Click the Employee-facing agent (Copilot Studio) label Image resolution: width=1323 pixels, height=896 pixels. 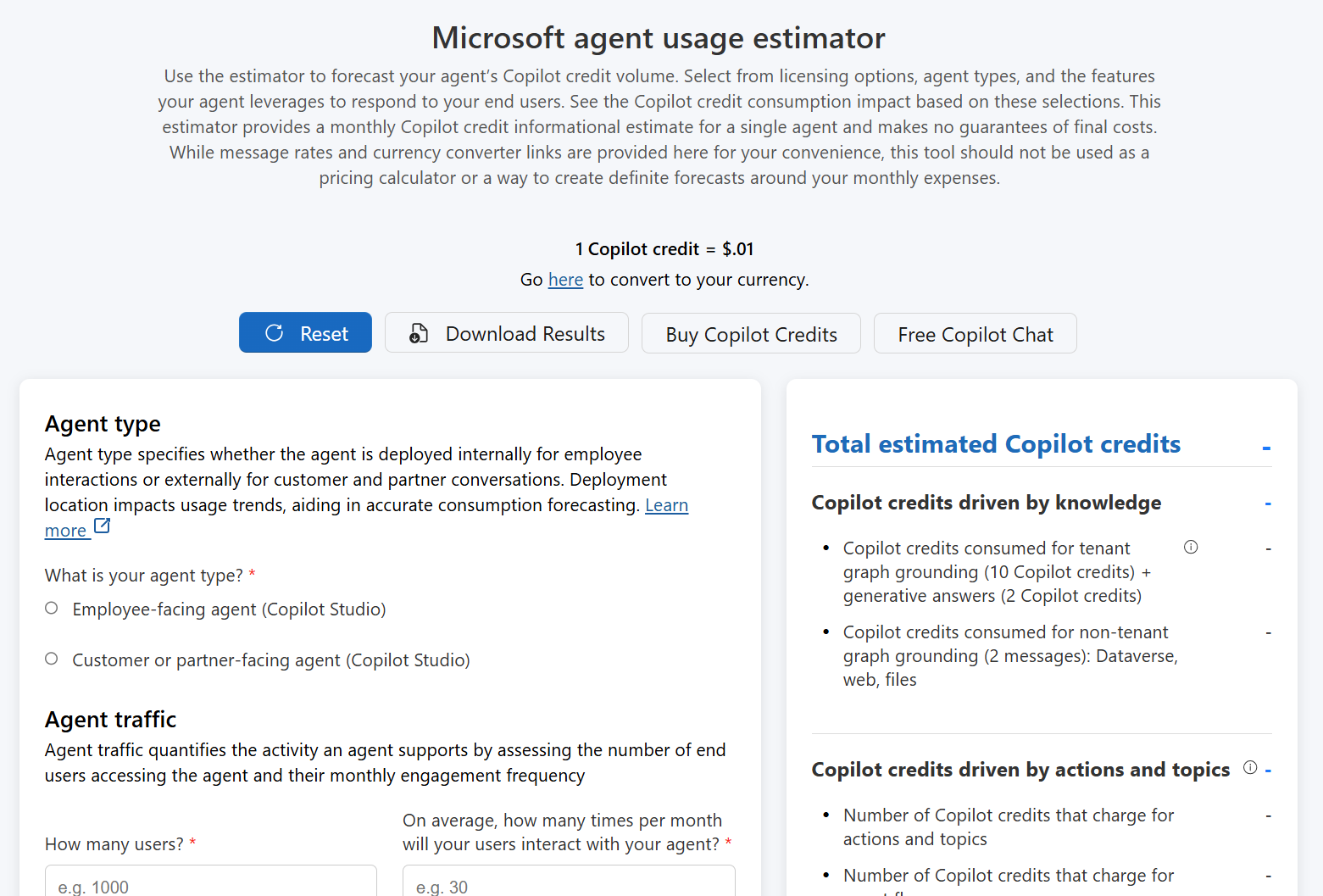click(229, 609)
